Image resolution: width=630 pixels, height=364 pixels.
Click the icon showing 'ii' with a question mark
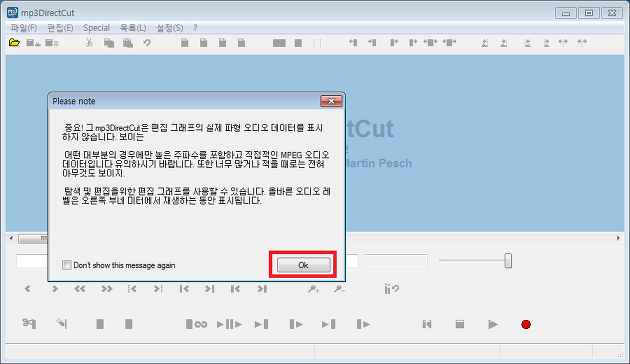[x=391, y=288]
